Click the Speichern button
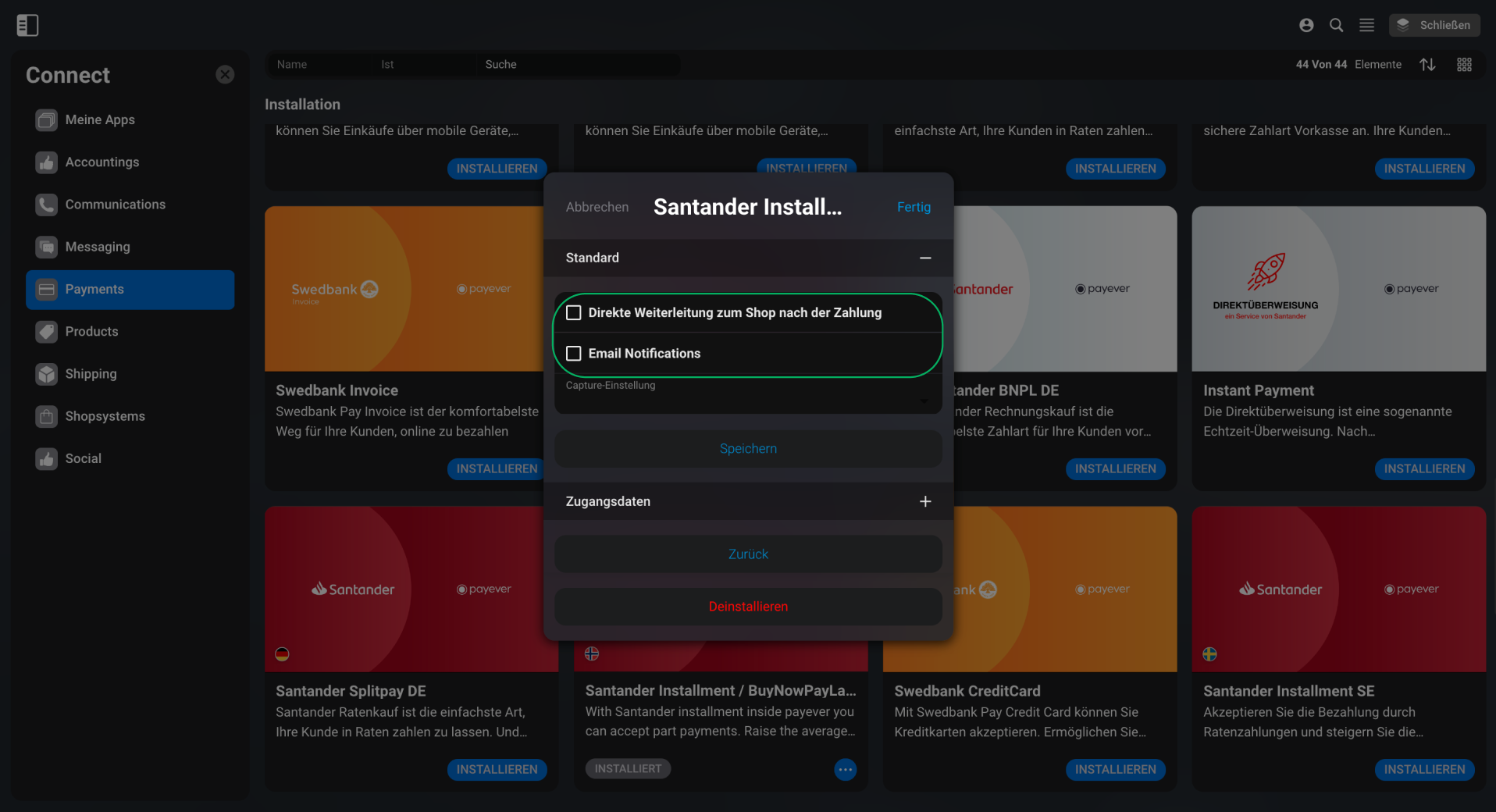1496x812 pixels. 748,449
